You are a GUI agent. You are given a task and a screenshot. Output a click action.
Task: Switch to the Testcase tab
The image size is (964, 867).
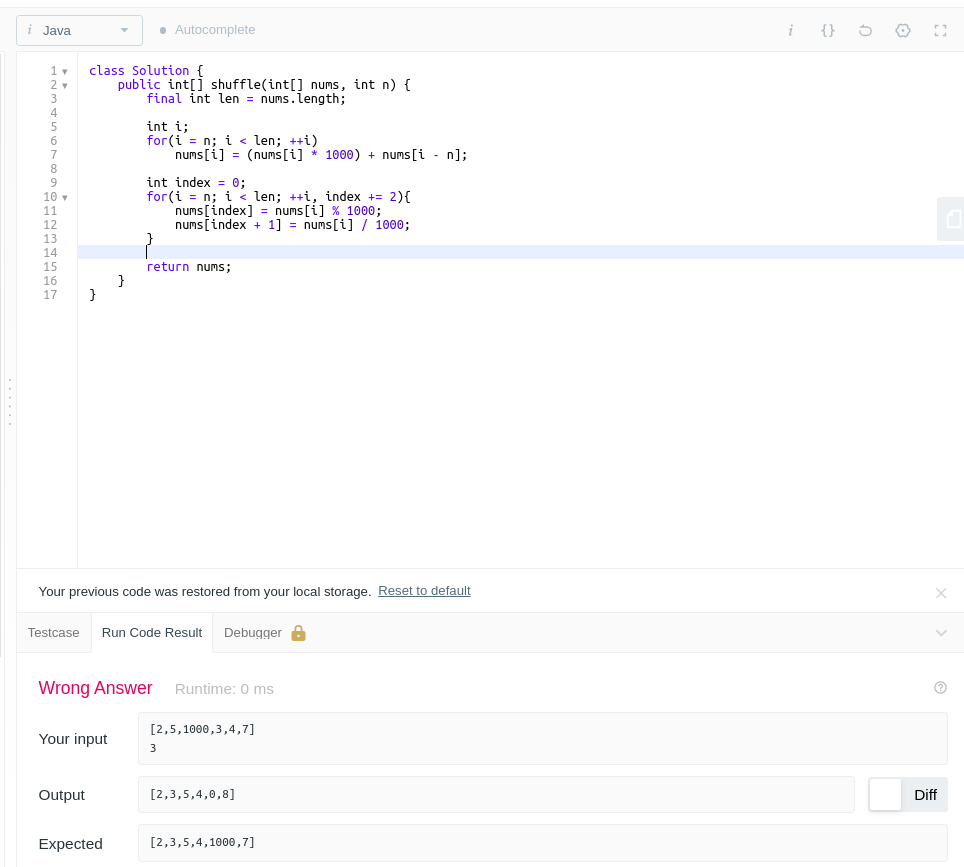53,633
